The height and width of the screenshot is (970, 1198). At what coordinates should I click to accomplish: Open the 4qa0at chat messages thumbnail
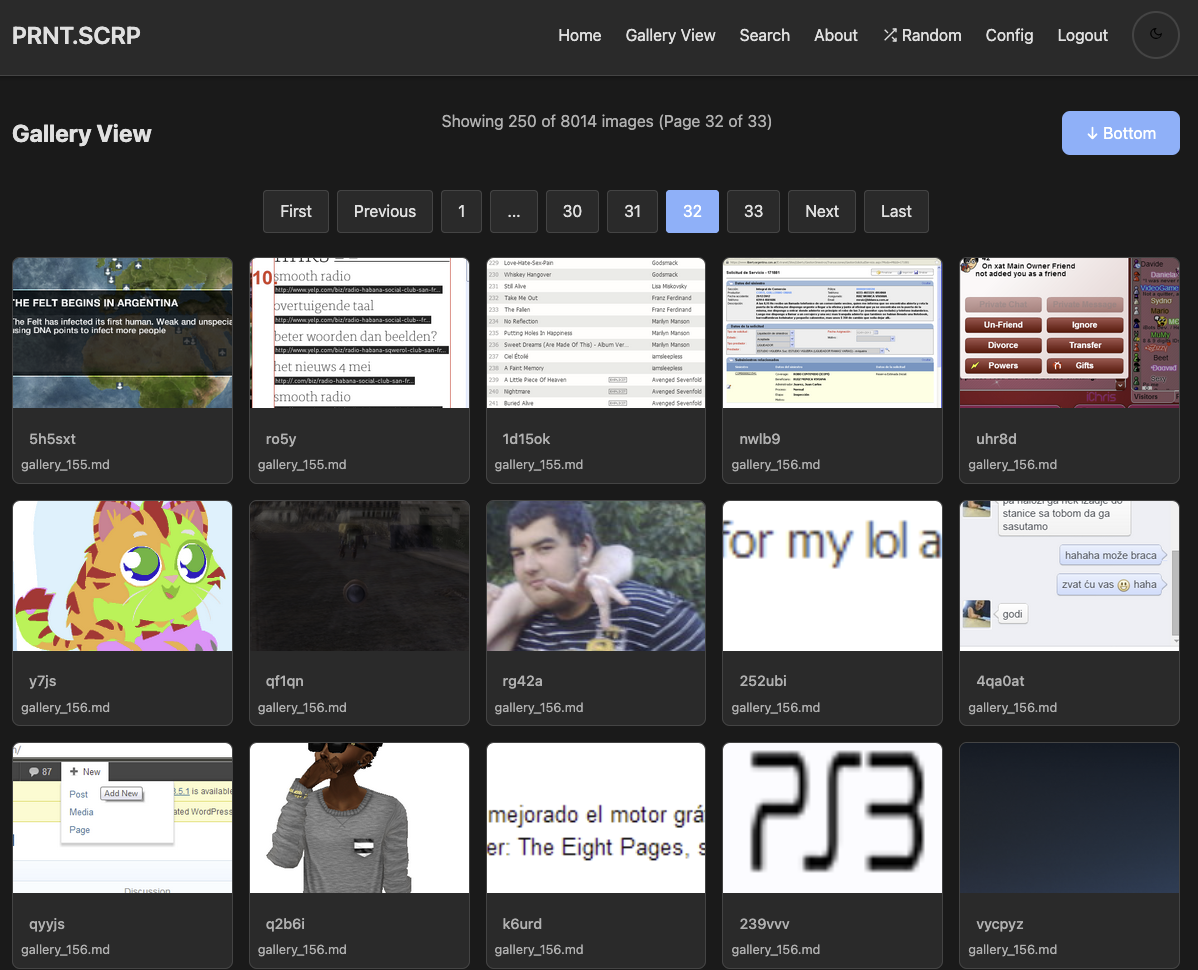coord(1070,576)
